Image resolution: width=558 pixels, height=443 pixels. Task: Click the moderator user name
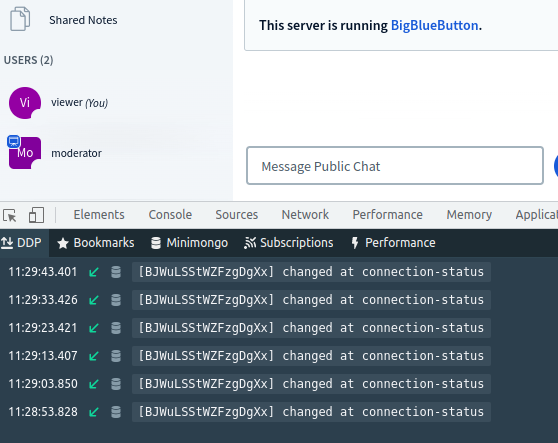coord(77,153)
